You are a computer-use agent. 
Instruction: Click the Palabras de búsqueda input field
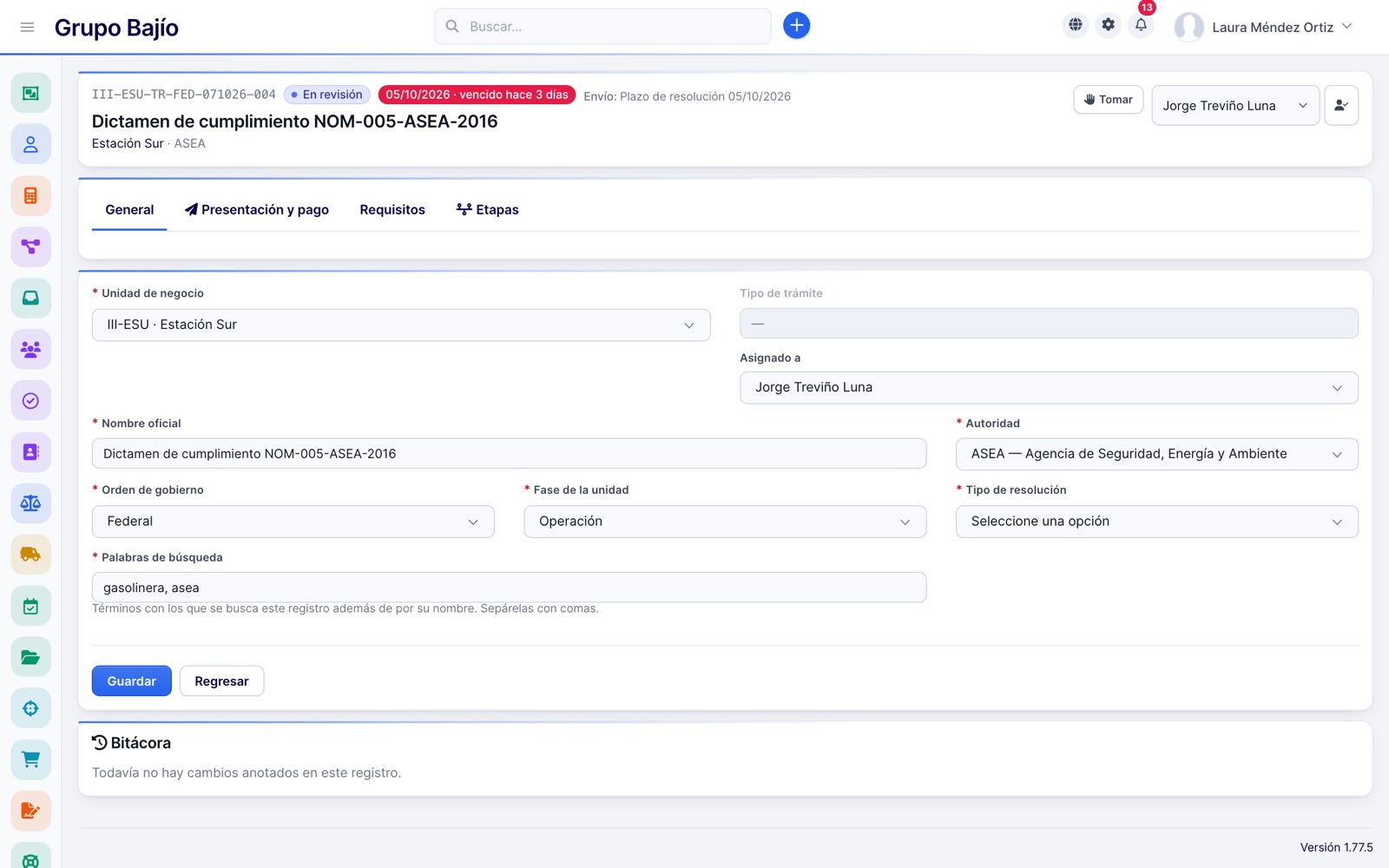click(x=510, y=588)
